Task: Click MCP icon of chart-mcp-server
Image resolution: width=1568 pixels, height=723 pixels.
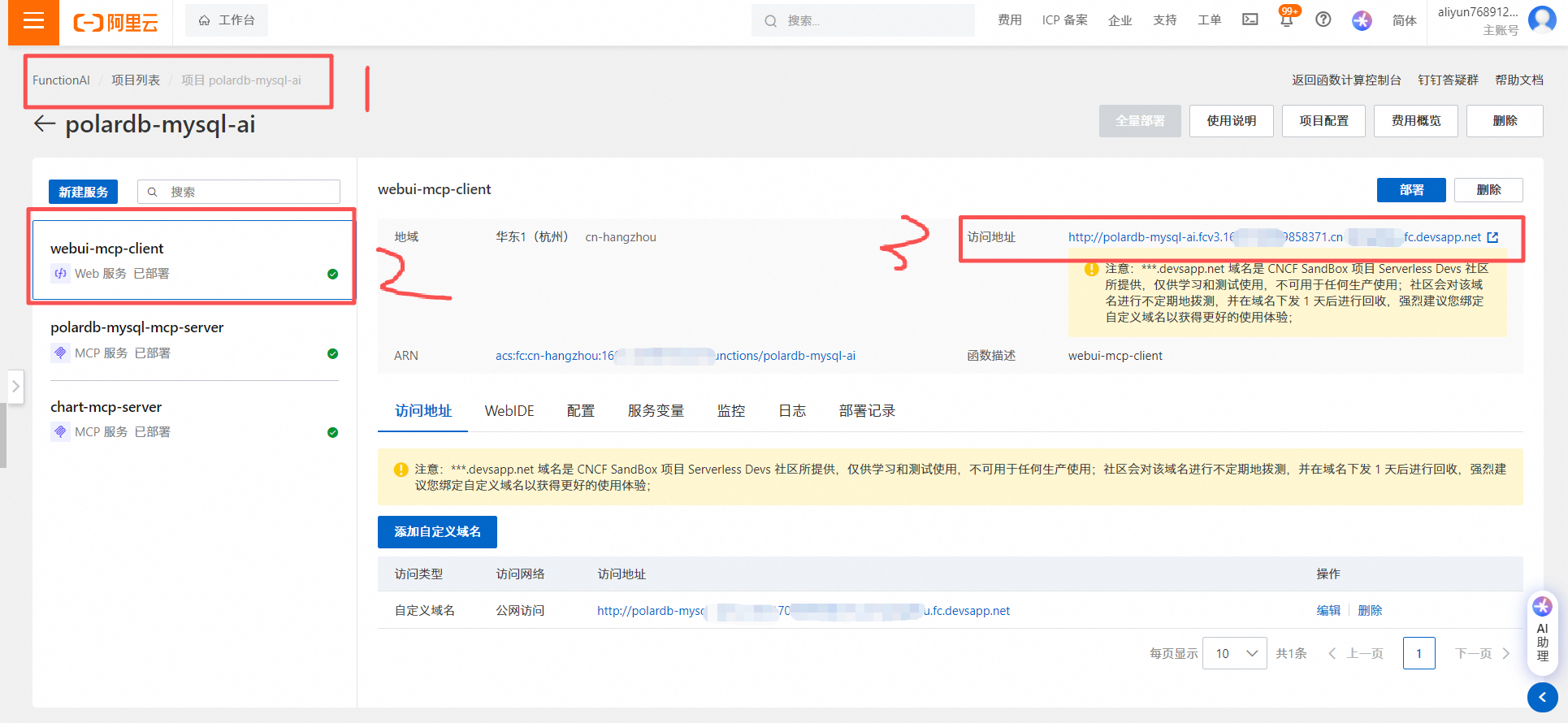Action: 60,432
